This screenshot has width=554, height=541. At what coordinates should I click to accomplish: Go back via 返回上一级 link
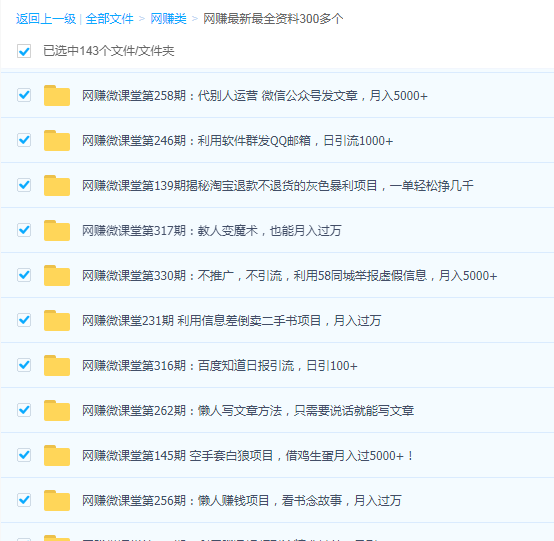pos(46,19)
